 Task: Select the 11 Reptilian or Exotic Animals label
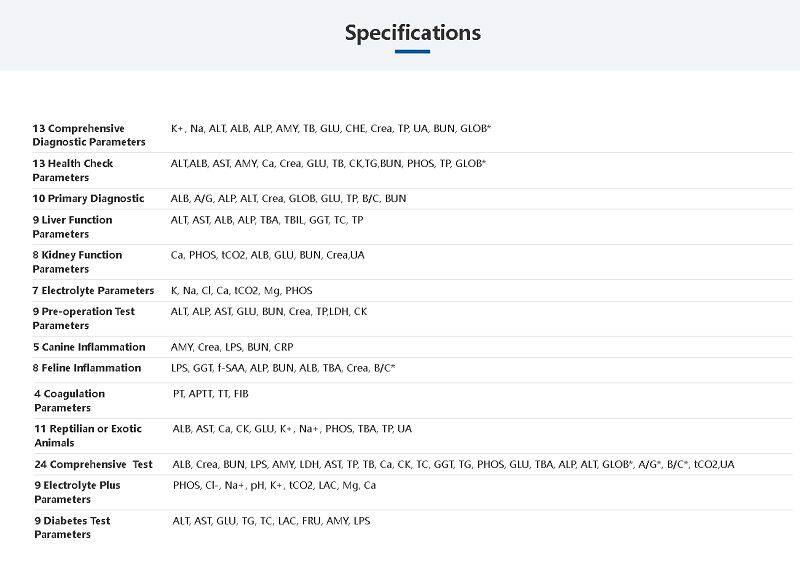click(x=88, y=435)
